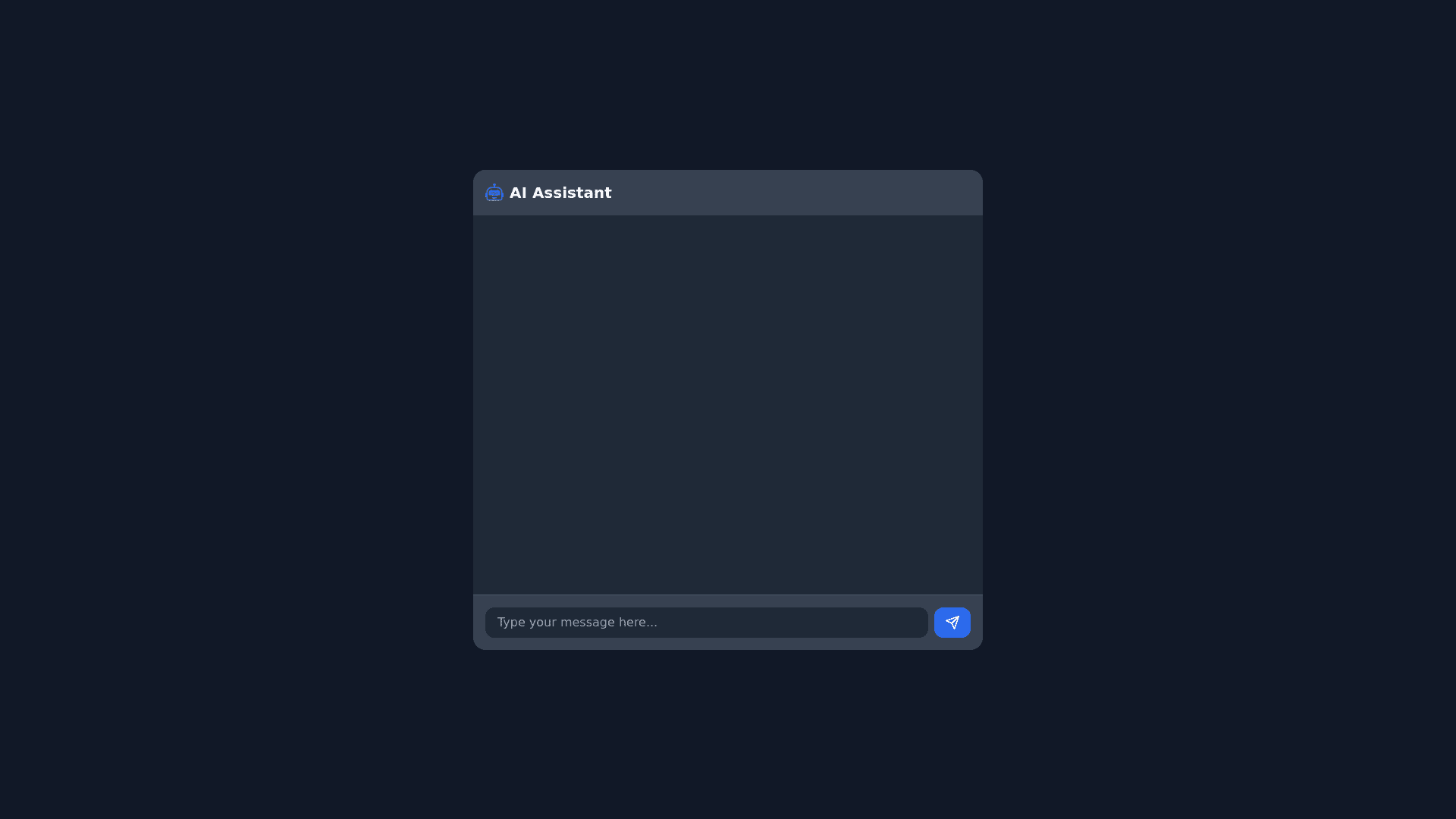This screenshot has width=1456, height=819.
Task: Send message with paper plane button
Action: (x=952, y=623)
